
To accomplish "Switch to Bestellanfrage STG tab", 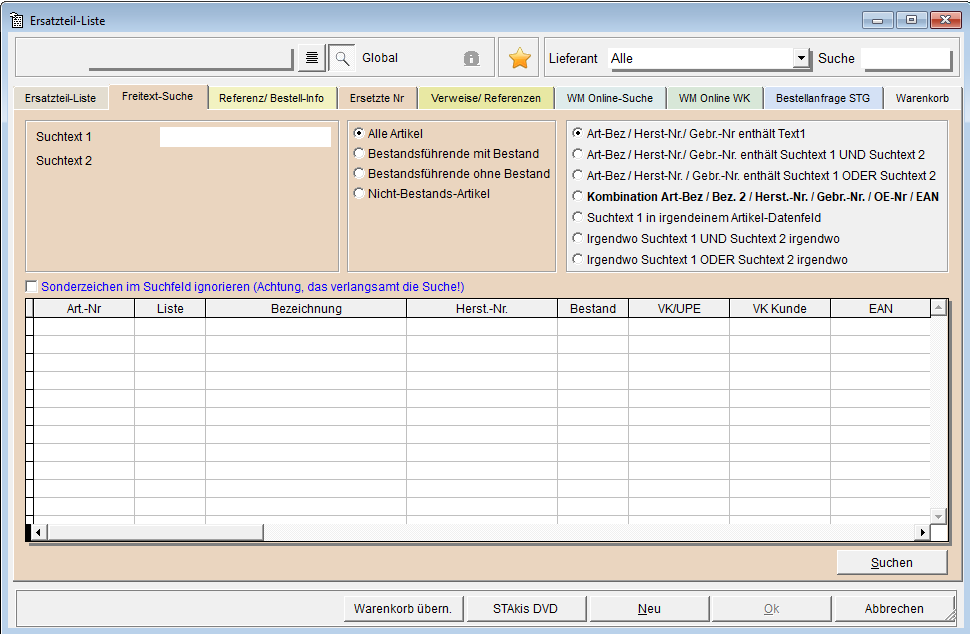I will 823,98.
